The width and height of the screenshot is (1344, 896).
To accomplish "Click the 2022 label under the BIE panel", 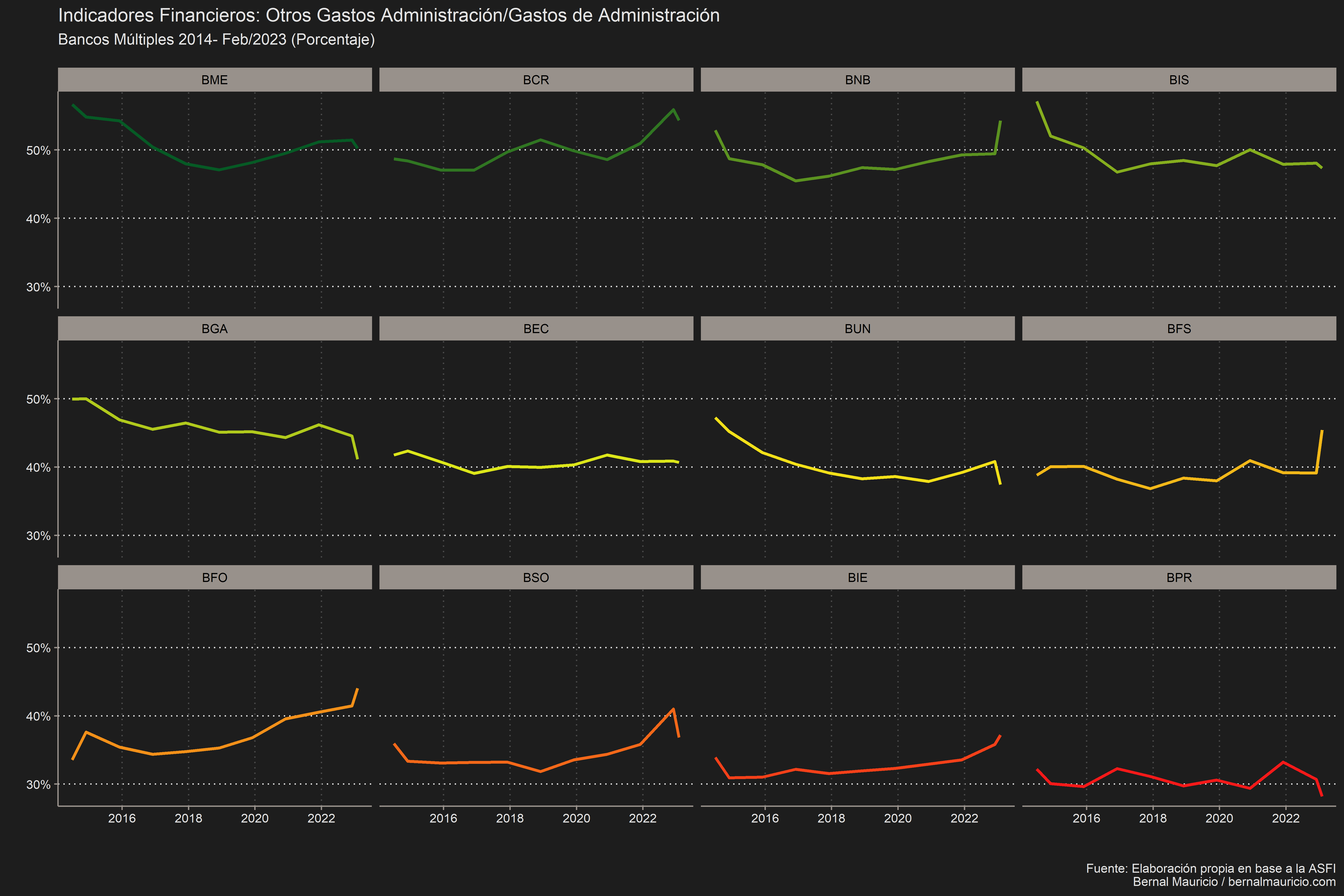I will click(x=965, y=818).
